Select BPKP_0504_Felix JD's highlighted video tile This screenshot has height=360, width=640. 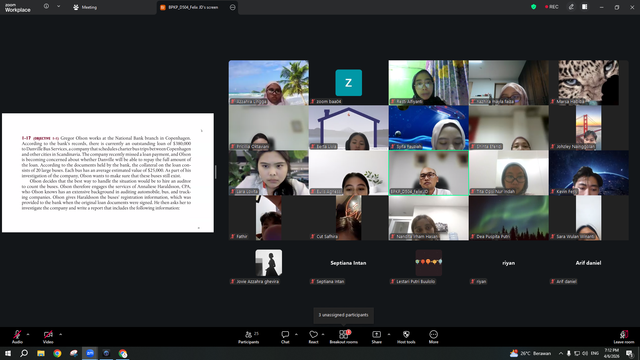tap(429, 173)
